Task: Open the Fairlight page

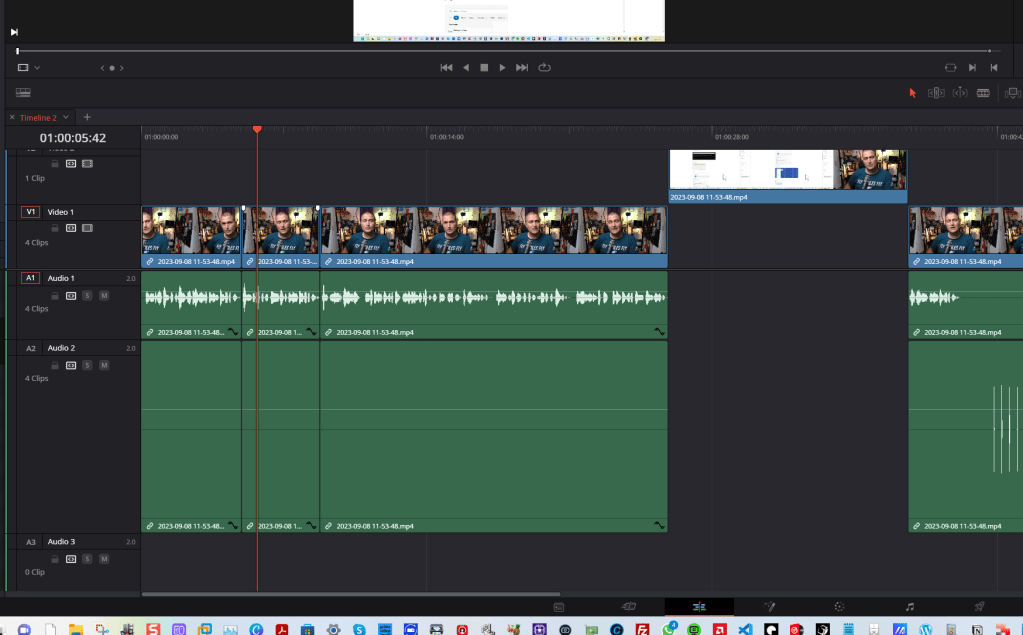Action: tap(909, 607)
